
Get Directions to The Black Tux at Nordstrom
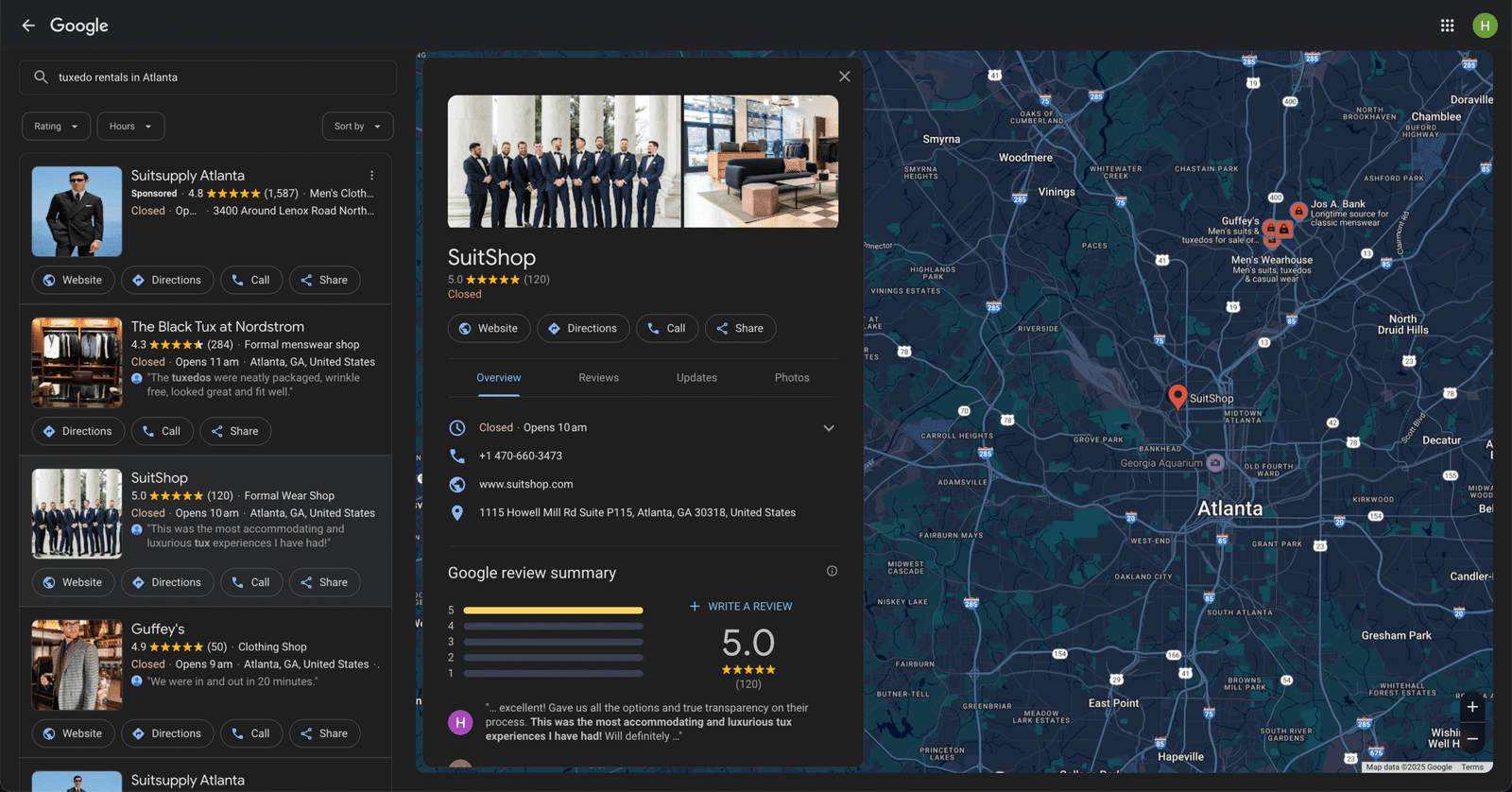[x=78, y=431]
